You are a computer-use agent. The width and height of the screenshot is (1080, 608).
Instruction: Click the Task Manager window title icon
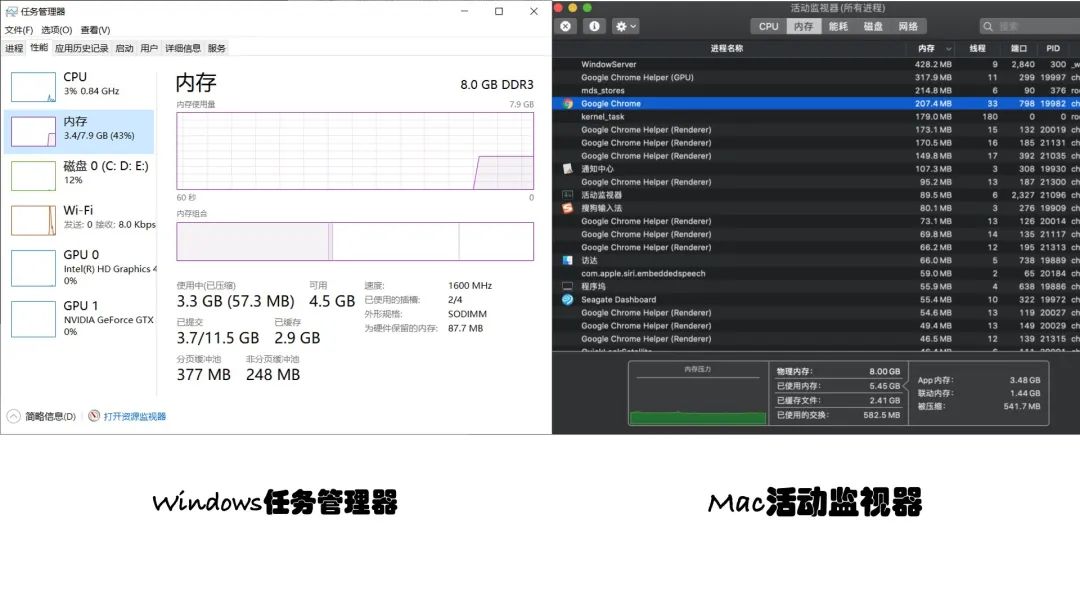[11, 11]
